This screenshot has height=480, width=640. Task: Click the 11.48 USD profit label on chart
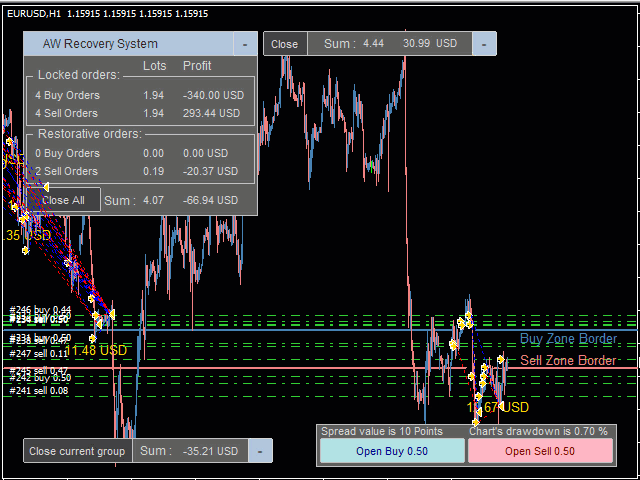(x=96, y=351)
